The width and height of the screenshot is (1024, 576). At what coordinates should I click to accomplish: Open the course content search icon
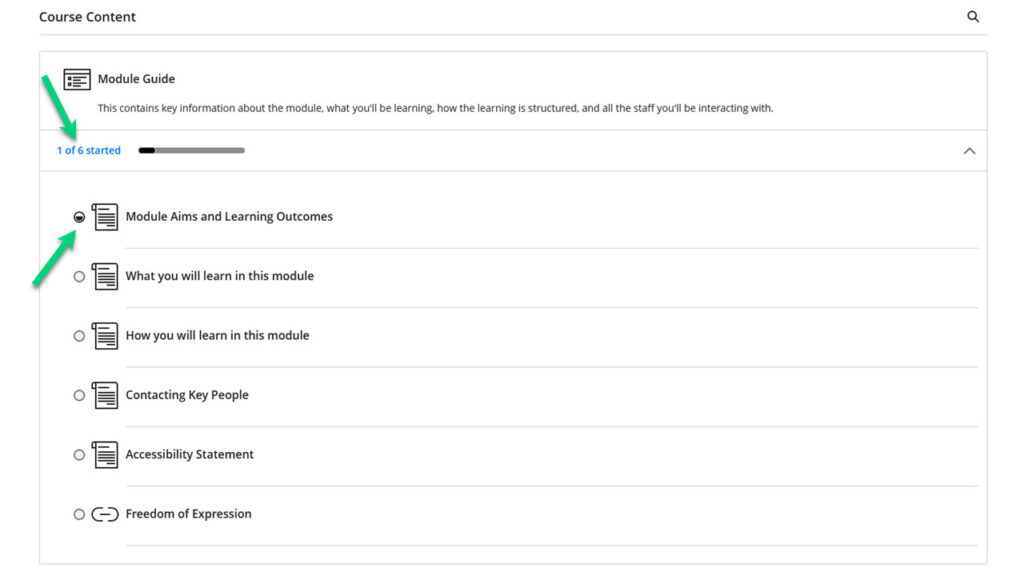pyautogui.click(x=972, y=16)
